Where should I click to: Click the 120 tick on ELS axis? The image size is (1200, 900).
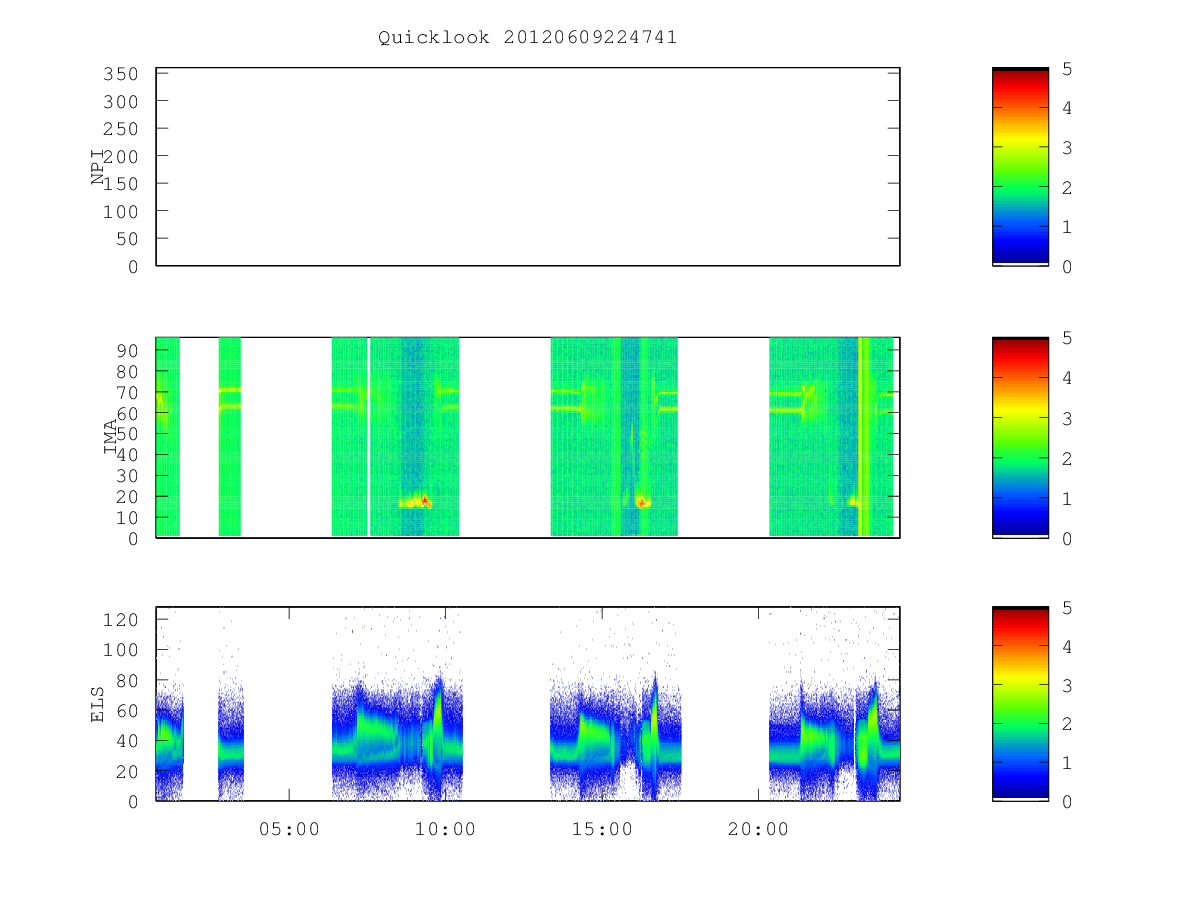point(122,619)
